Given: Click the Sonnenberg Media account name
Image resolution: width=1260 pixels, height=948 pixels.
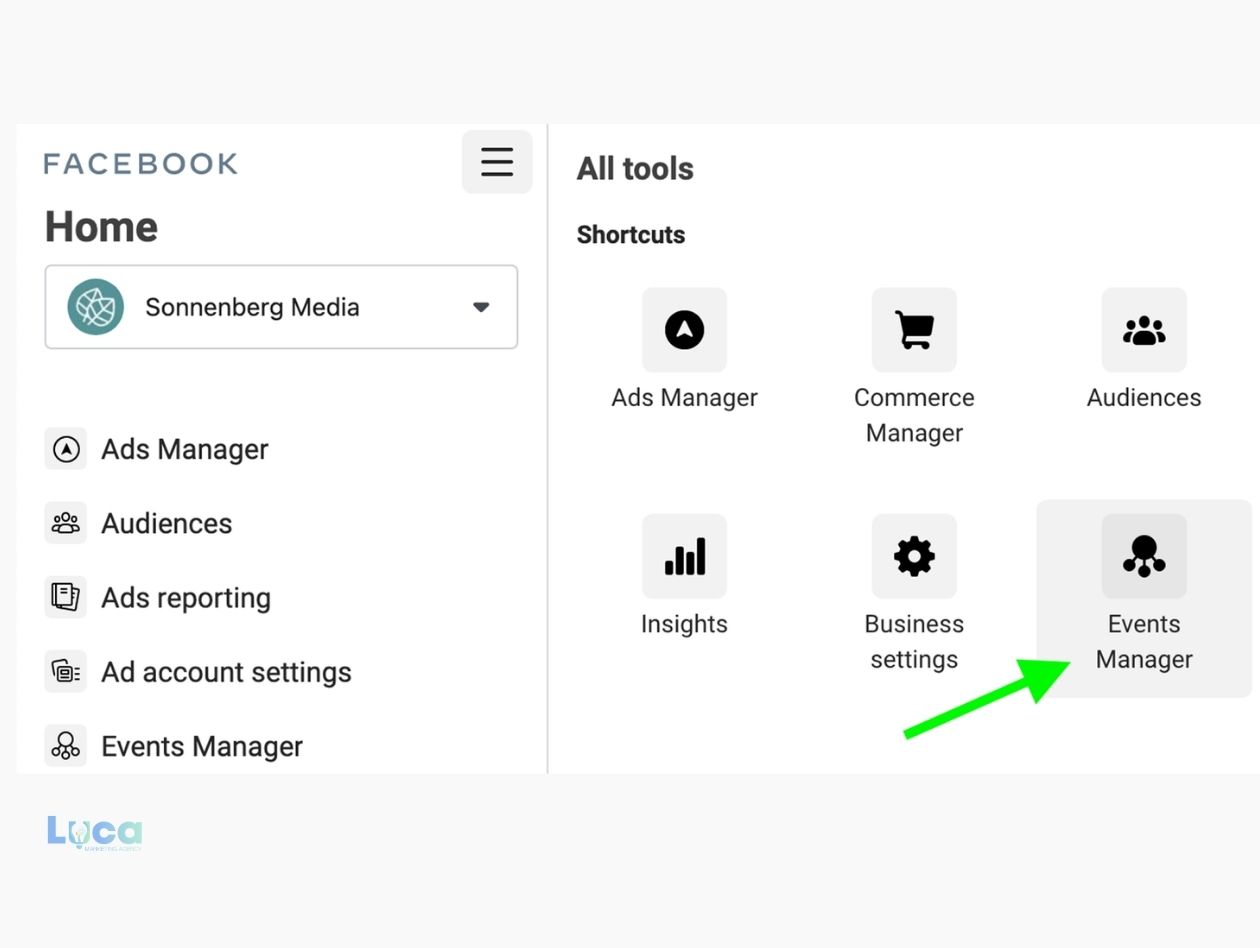Looking at the screenshot, I should click(x=252, y=307).
